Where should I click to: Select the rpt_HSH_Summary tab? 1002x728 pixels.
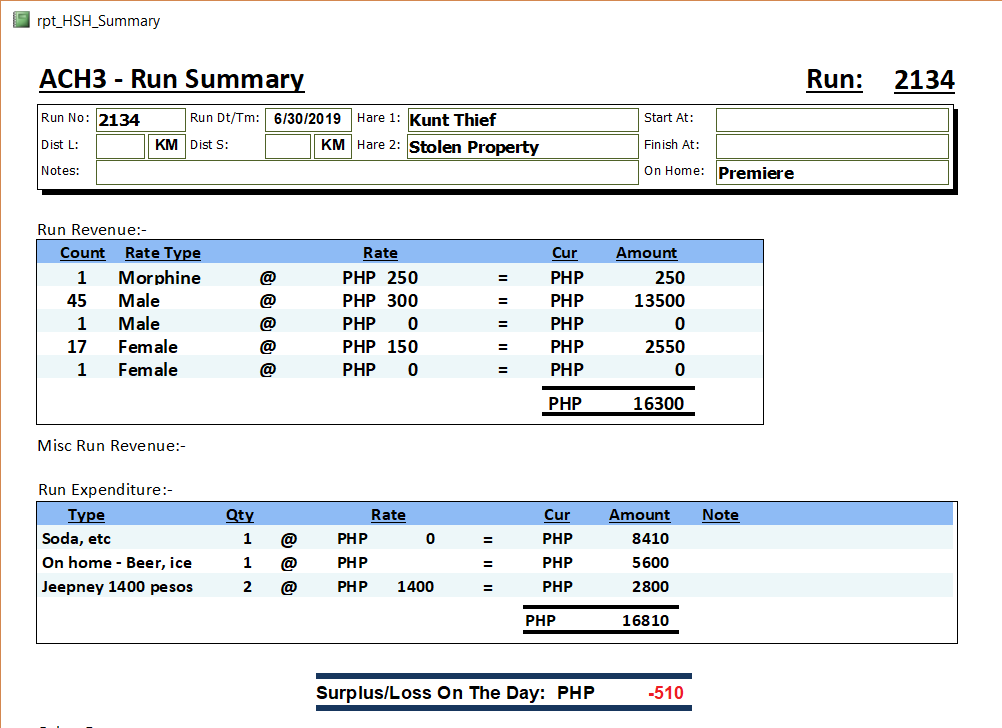(97, 20)
